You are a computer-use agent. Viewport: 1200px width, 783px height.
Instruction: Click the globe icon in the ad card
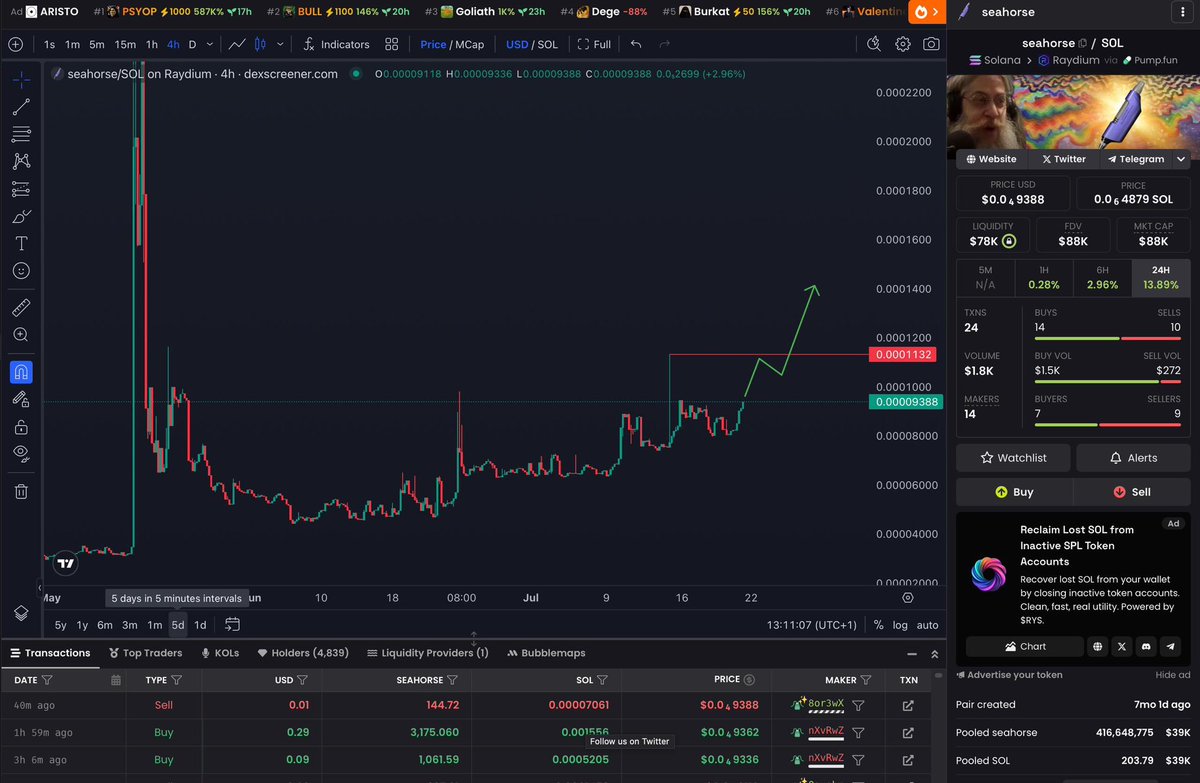click(1097, 646)
